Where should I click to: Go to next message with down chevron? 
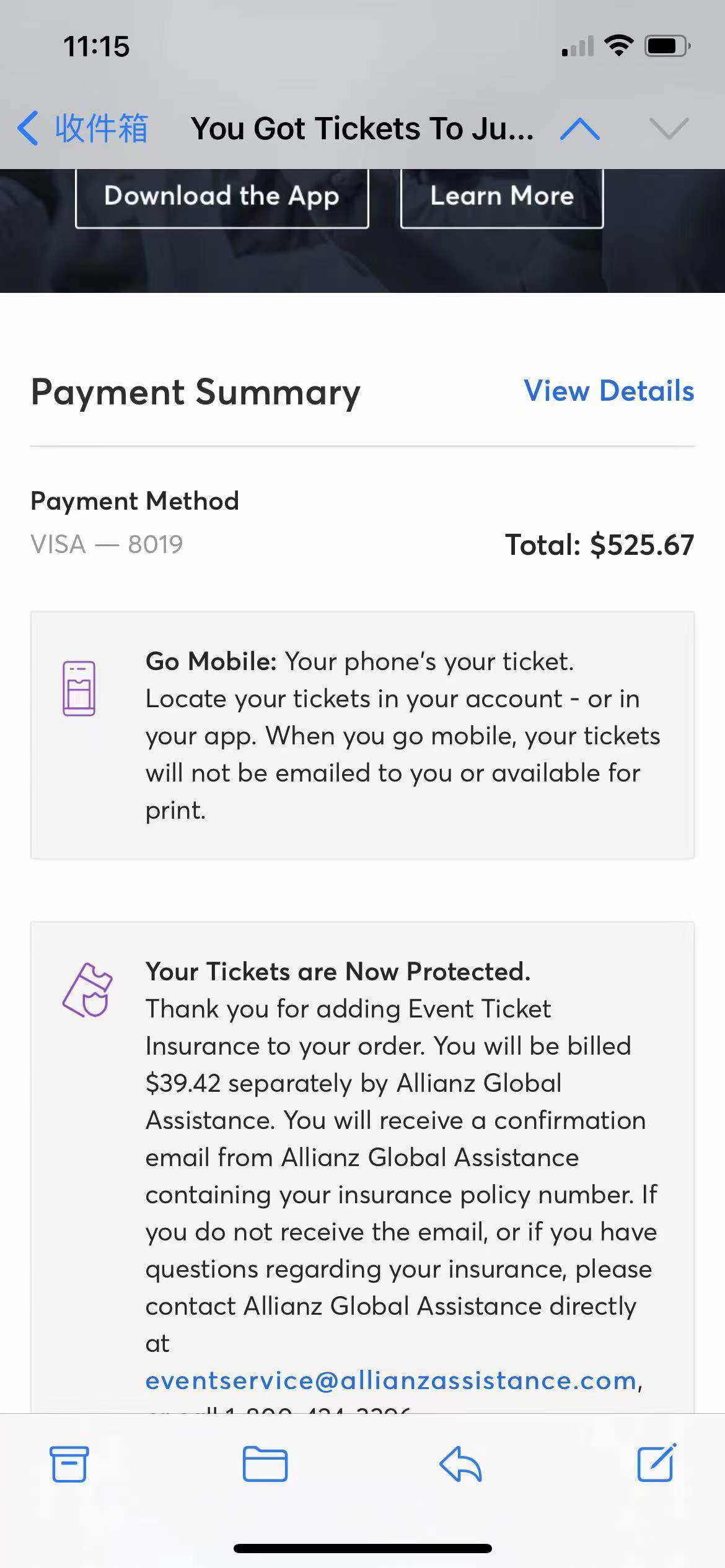(669, 129)
